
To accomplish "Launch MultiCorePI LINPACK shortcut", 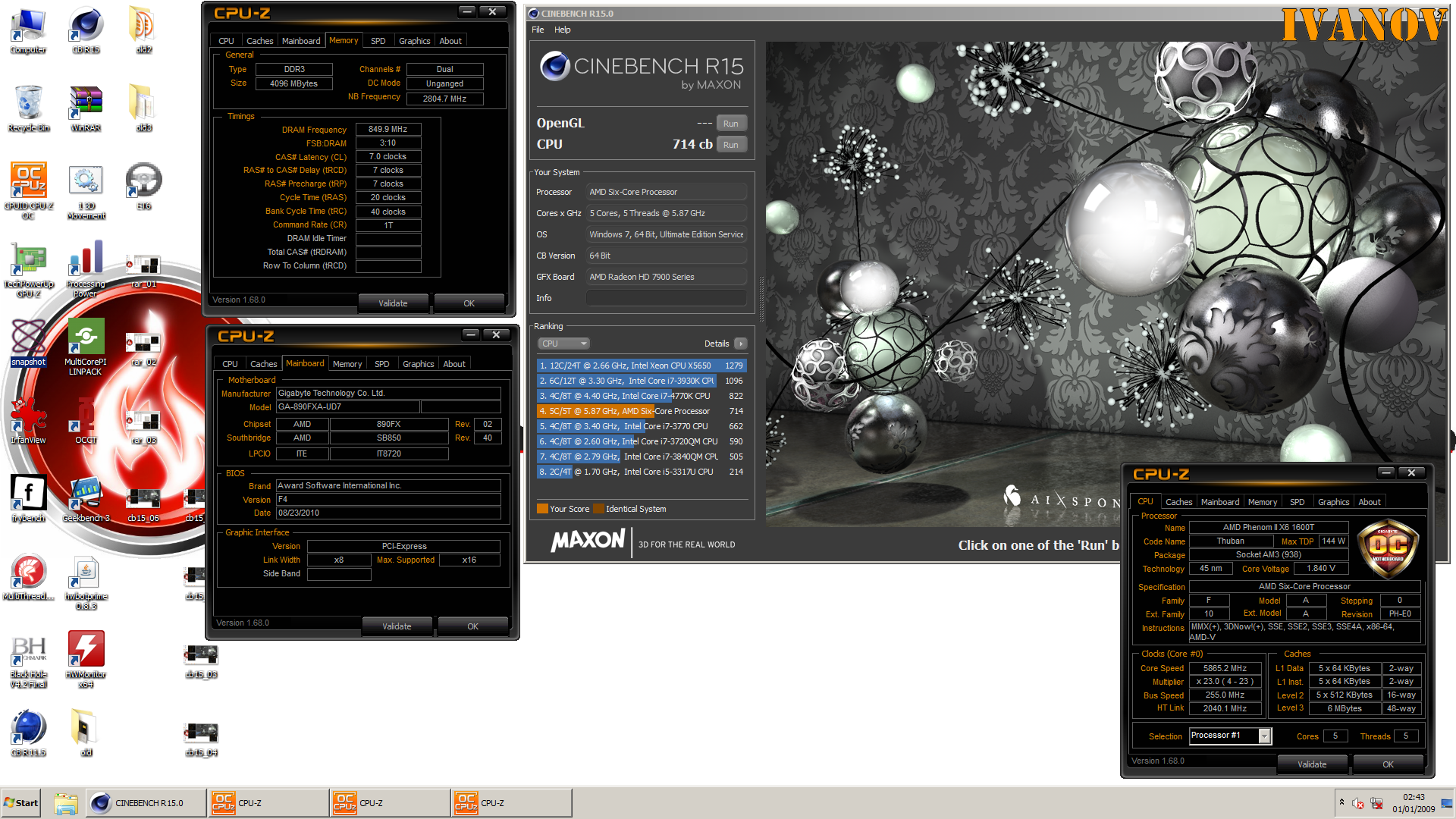I will [86, 347].
